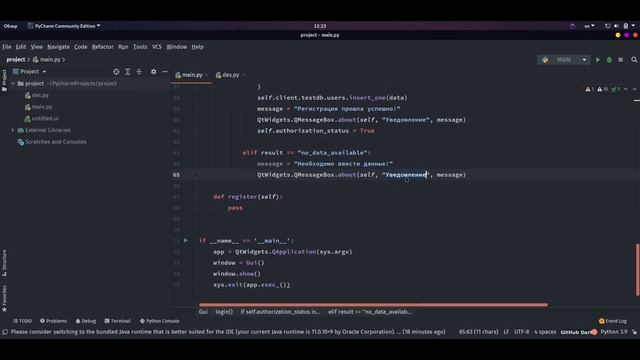
Task: Open the Edit menu
Action: pyautogui.click(x=21, y=47)
